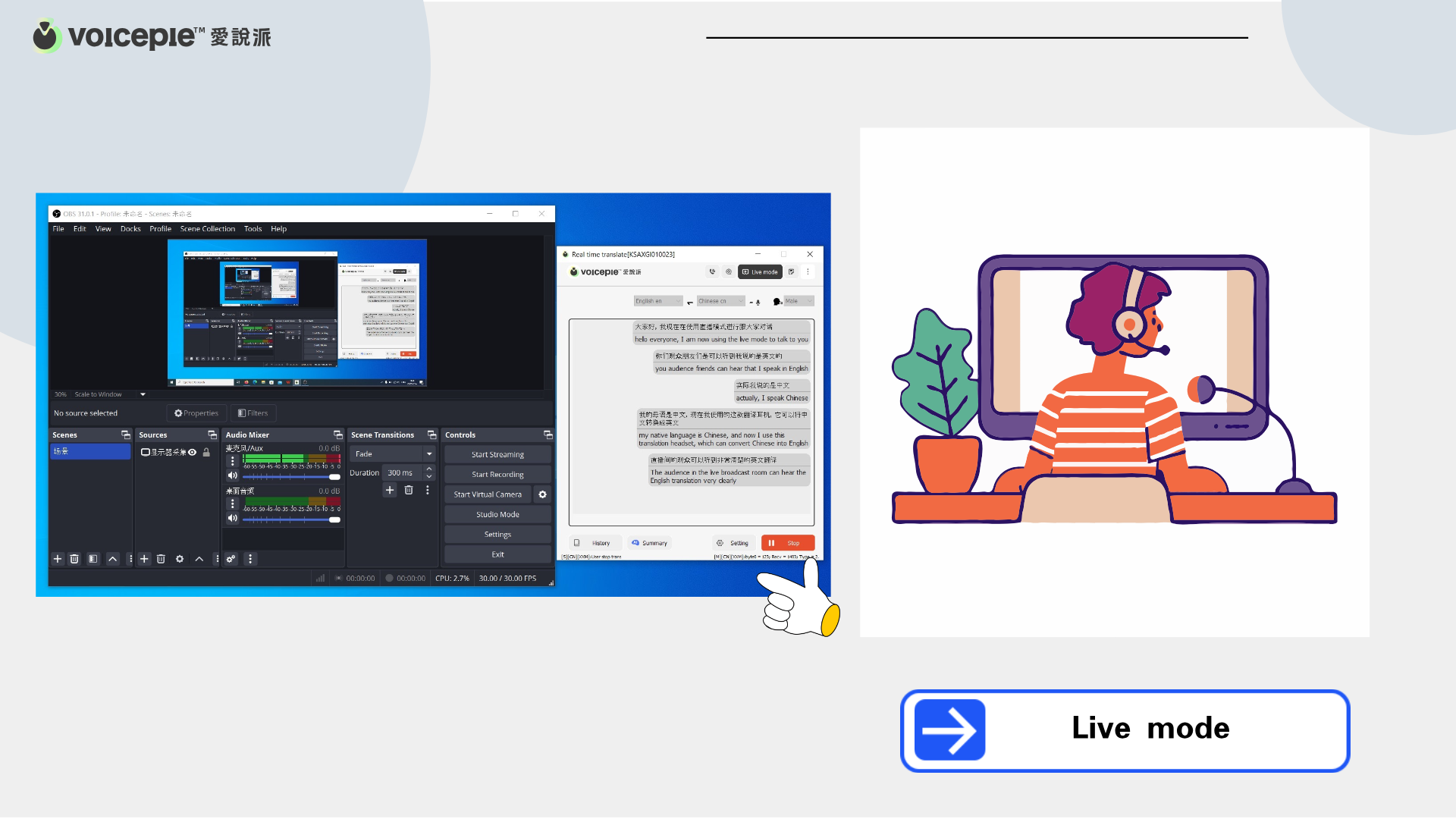
Task: Open VoicePie settings gear in top toolbar
Action: (x=729, y=271)
